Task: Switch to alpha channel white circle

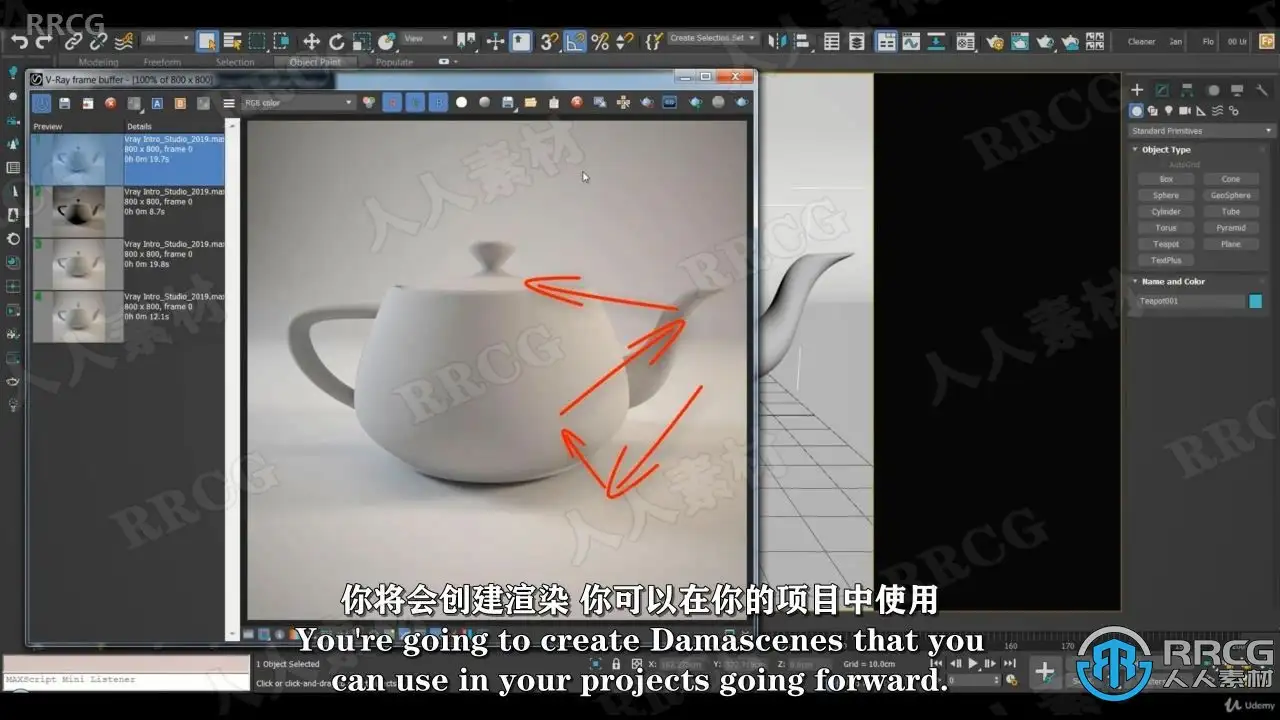Action: coord(461,102)
